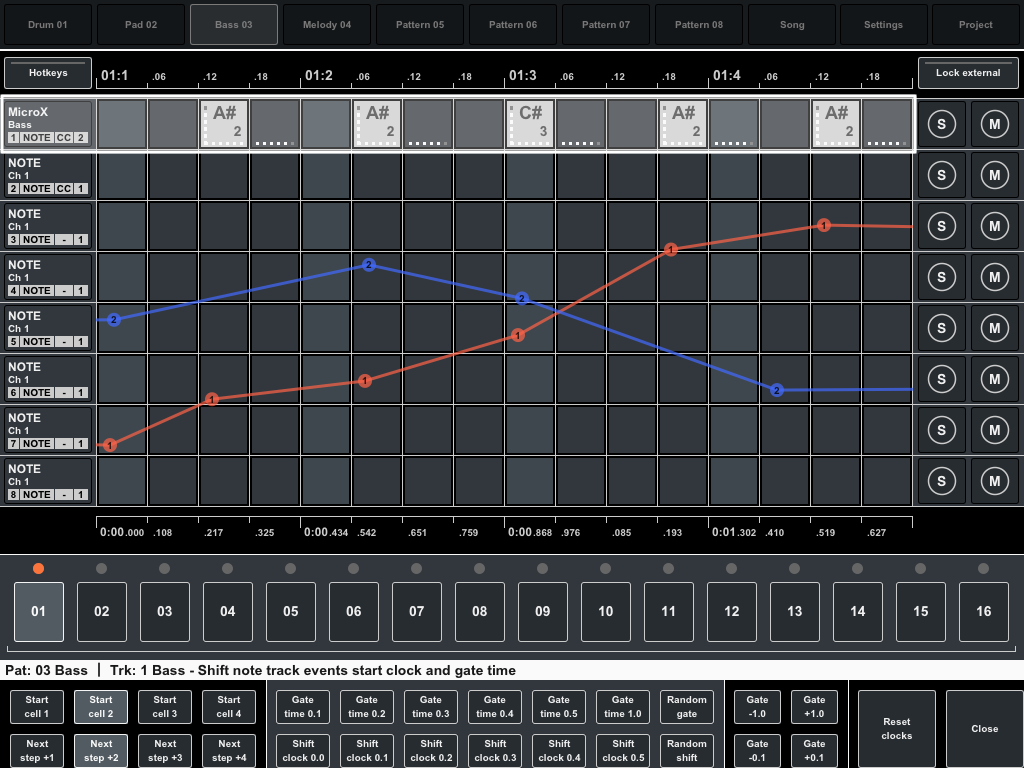The width and height of the screenshot is (1024, 768).
Task: Apply Random gate to the events
Action: tap(686, 706)
